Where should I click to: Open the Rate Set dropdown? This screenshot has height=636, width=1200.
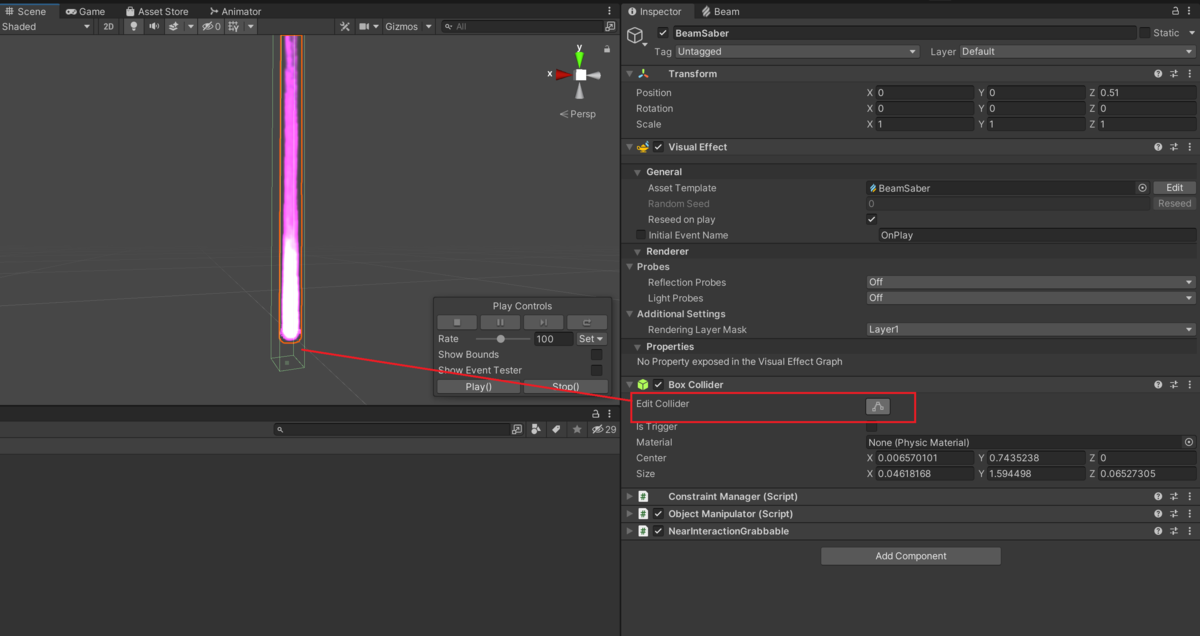pyautogui.click(x=592, y=339)
